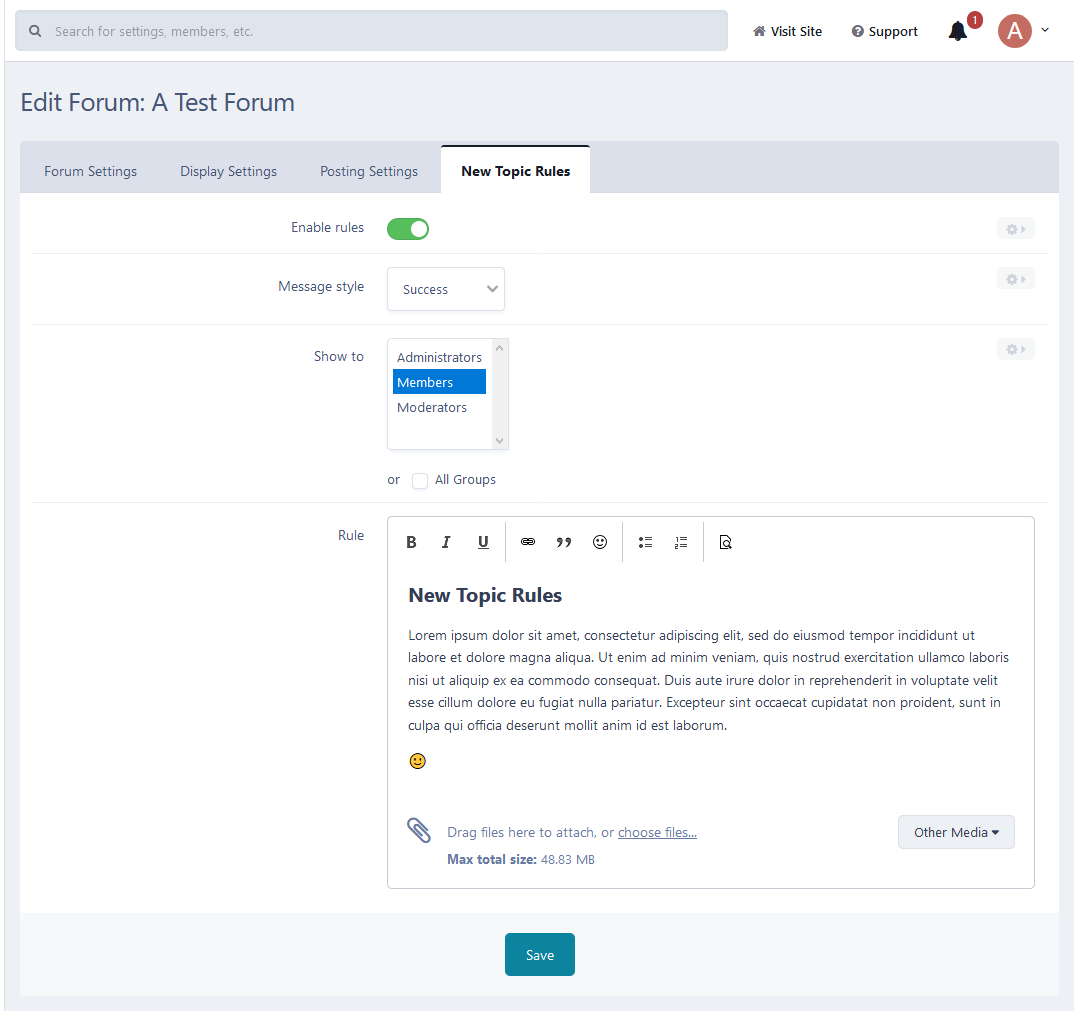Click the notifications bell icon
Screen dimensions: 1074x1011
coord(957,31)
